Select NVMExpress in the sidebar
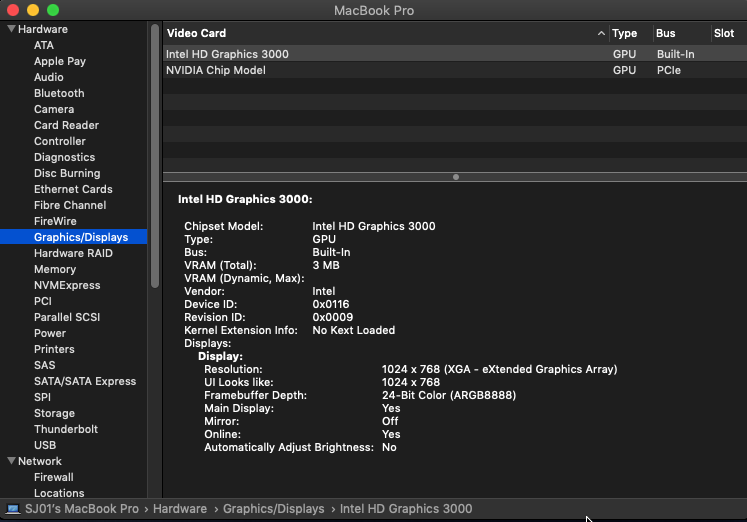The width and height of the screenshot is (747, 522). [67, 285]
